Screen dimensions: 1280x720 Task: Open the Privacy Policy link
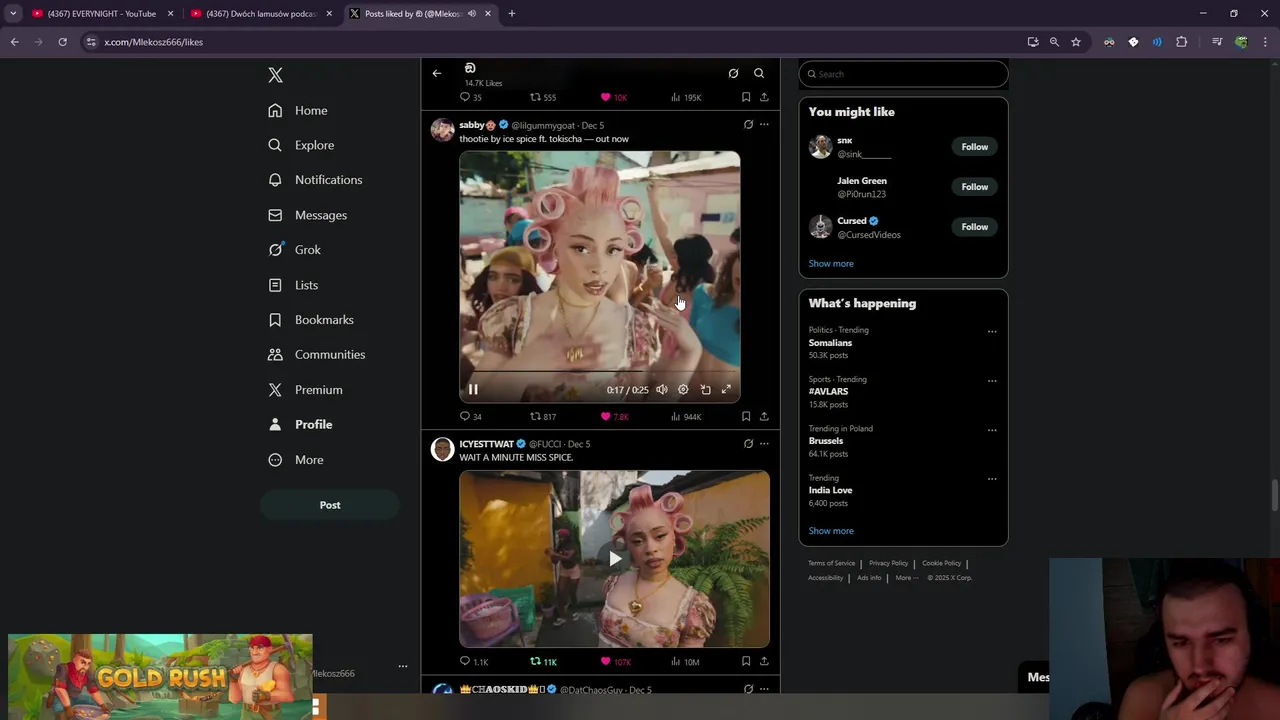click(x=888, y=563)
